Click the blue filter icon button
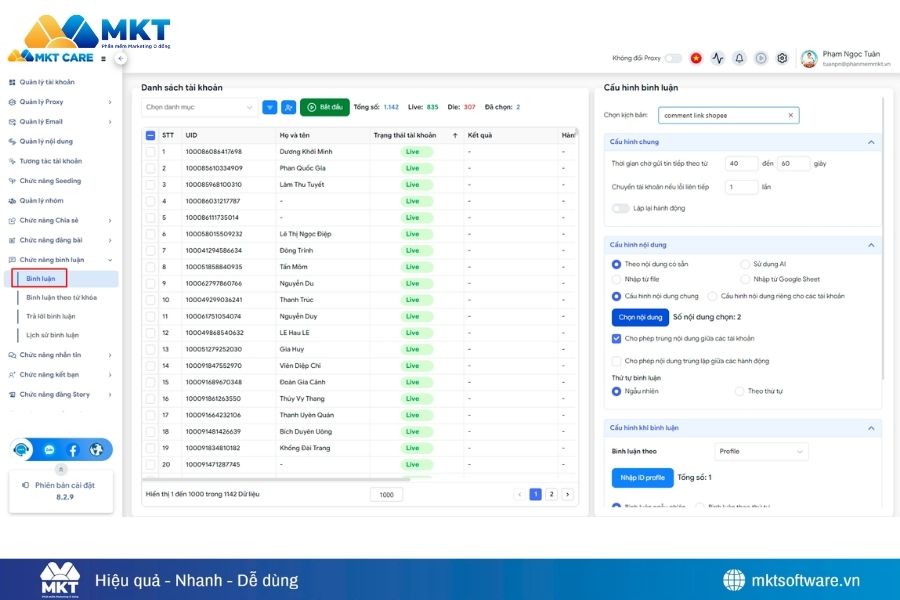900x600 pixels. pyautogui.click(x=270, y=107)
